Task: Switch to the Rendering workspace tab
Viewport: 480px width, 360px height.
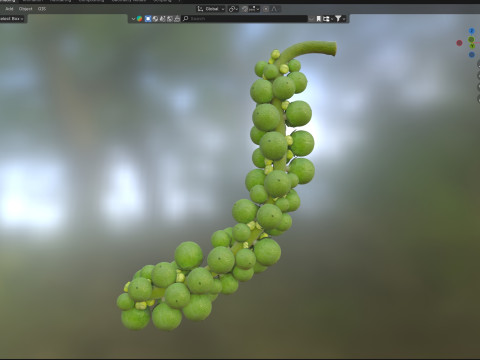Action: click(60, 1)
